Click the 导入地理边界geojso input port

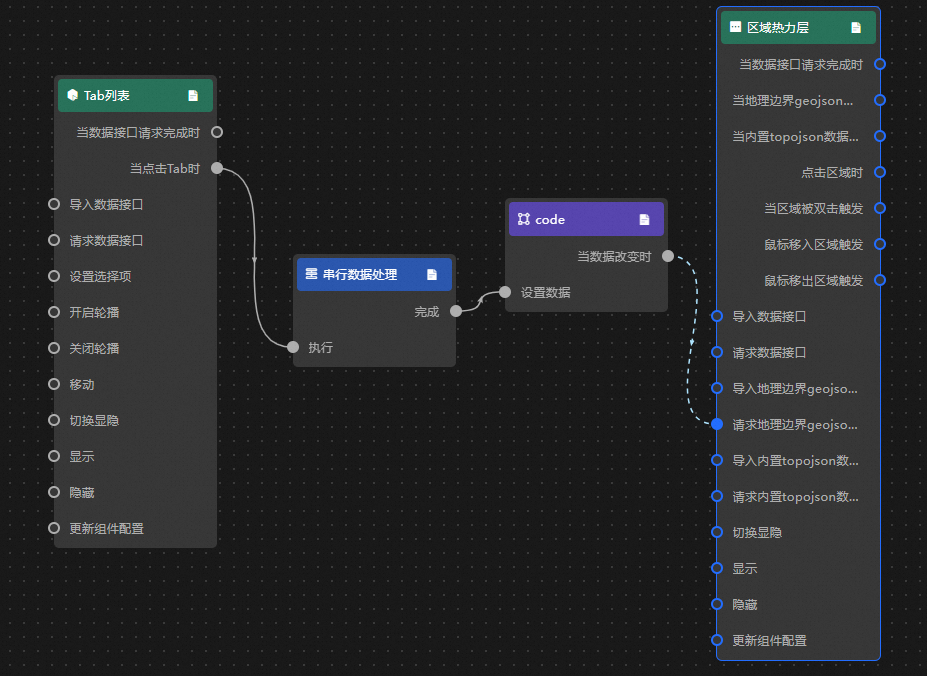pyautogui.click(x=717, y=388)
